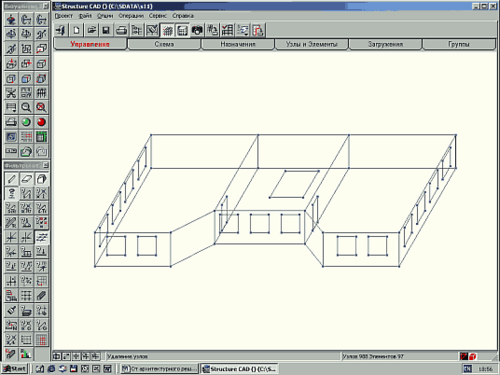Viewport: 500px width, 375px height.
Task: Click the camera snapshot icon in the toolbar
Action: point(197,30)
